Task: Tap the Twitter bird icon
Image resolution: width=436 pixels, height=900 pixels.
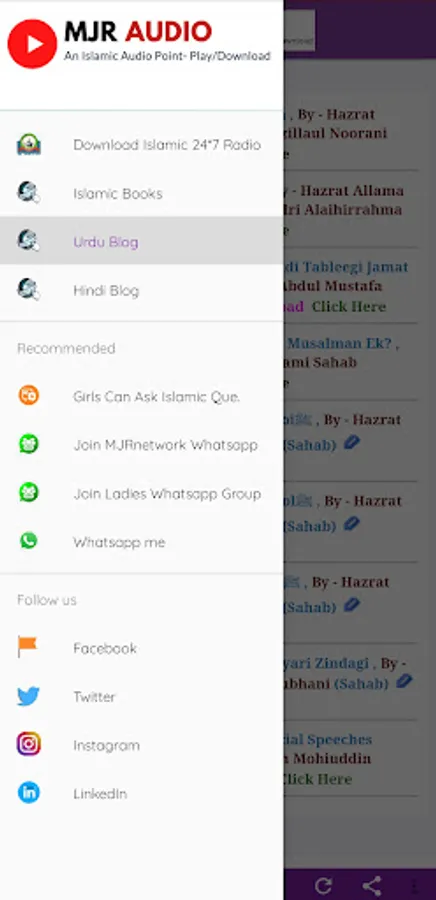Action: click(28, 696)
